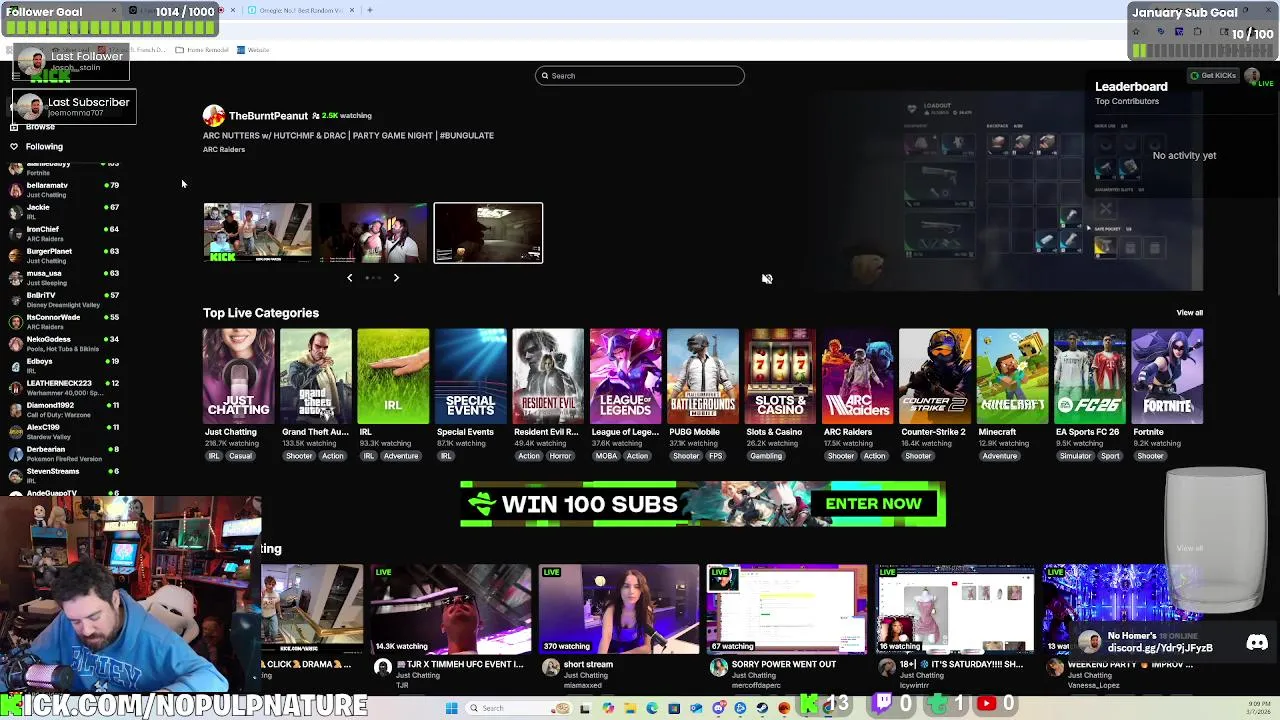The image size is (1280, 720).
Task: Open BnBriTV channel in sidebar
Action: click(x=65, y=300)
